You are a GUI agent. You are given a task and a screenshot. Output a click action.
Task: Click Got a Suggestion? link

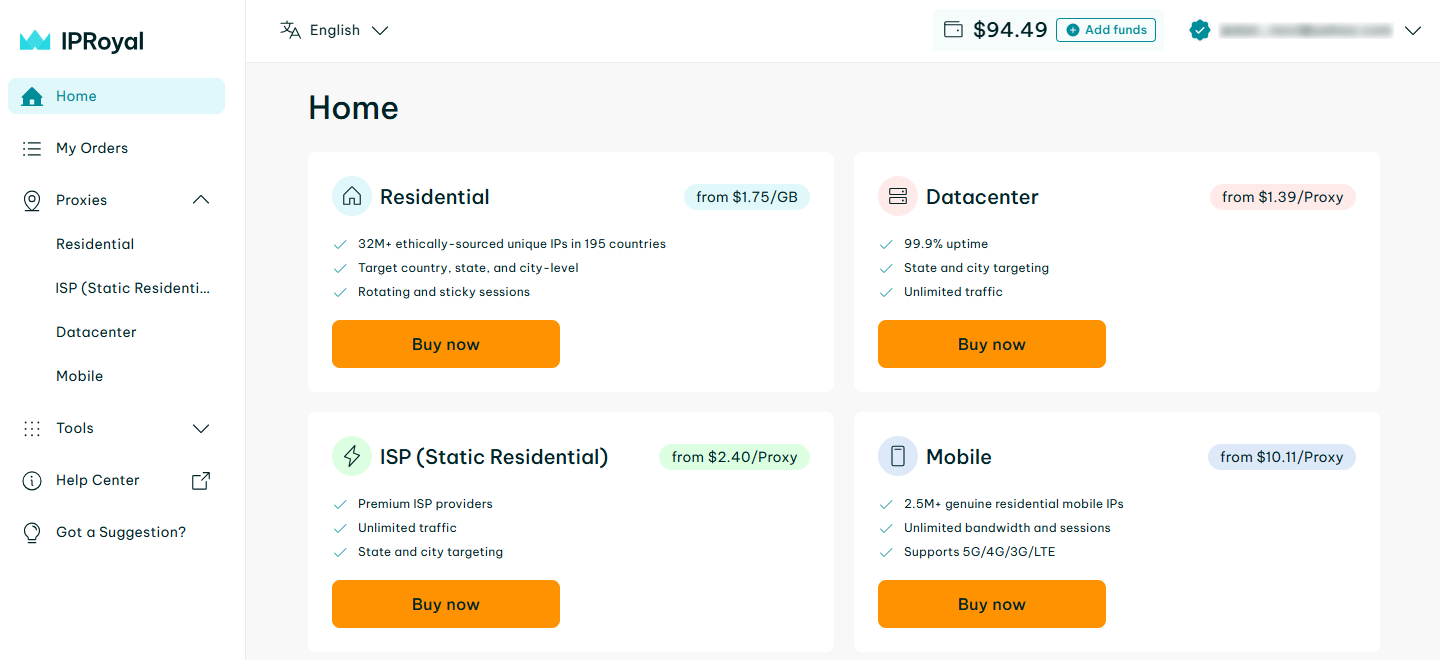pyautogui.click(x=120, y=532)
